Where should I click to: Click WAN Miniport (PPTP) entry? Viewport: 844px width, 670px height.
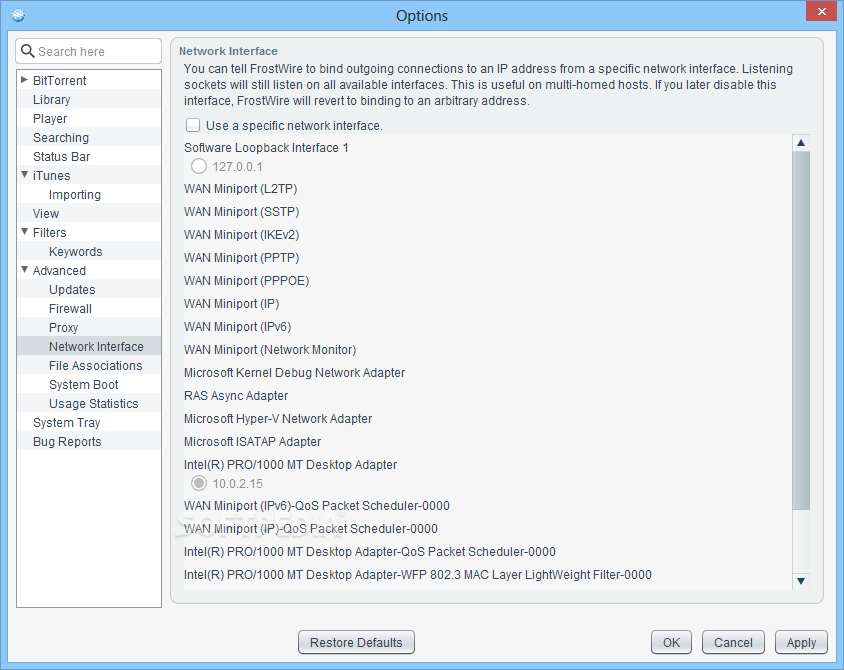[242, 258]
